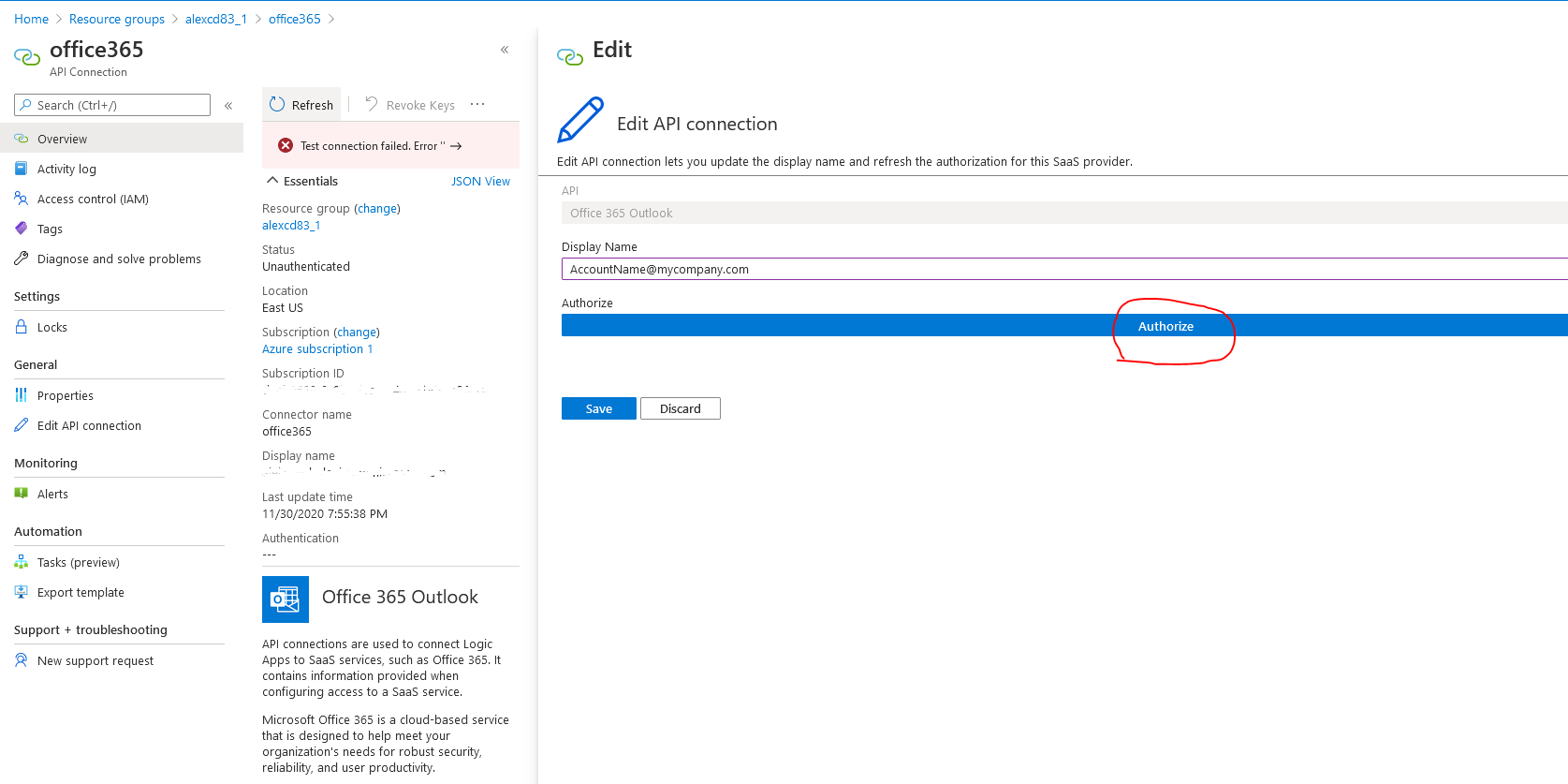The image size is (1568, 784).
Task: Click the Access control (IAM) icon
Action: 21,199
